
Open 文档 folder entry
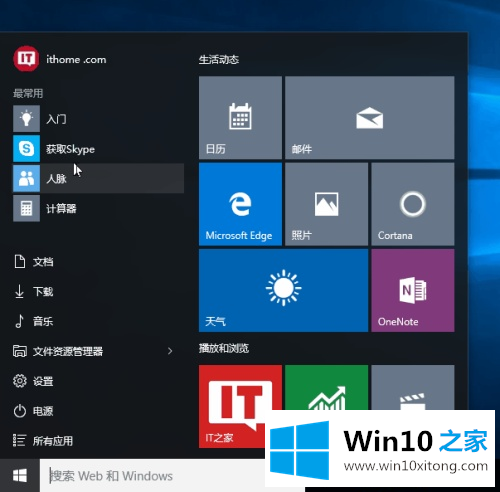98,262
